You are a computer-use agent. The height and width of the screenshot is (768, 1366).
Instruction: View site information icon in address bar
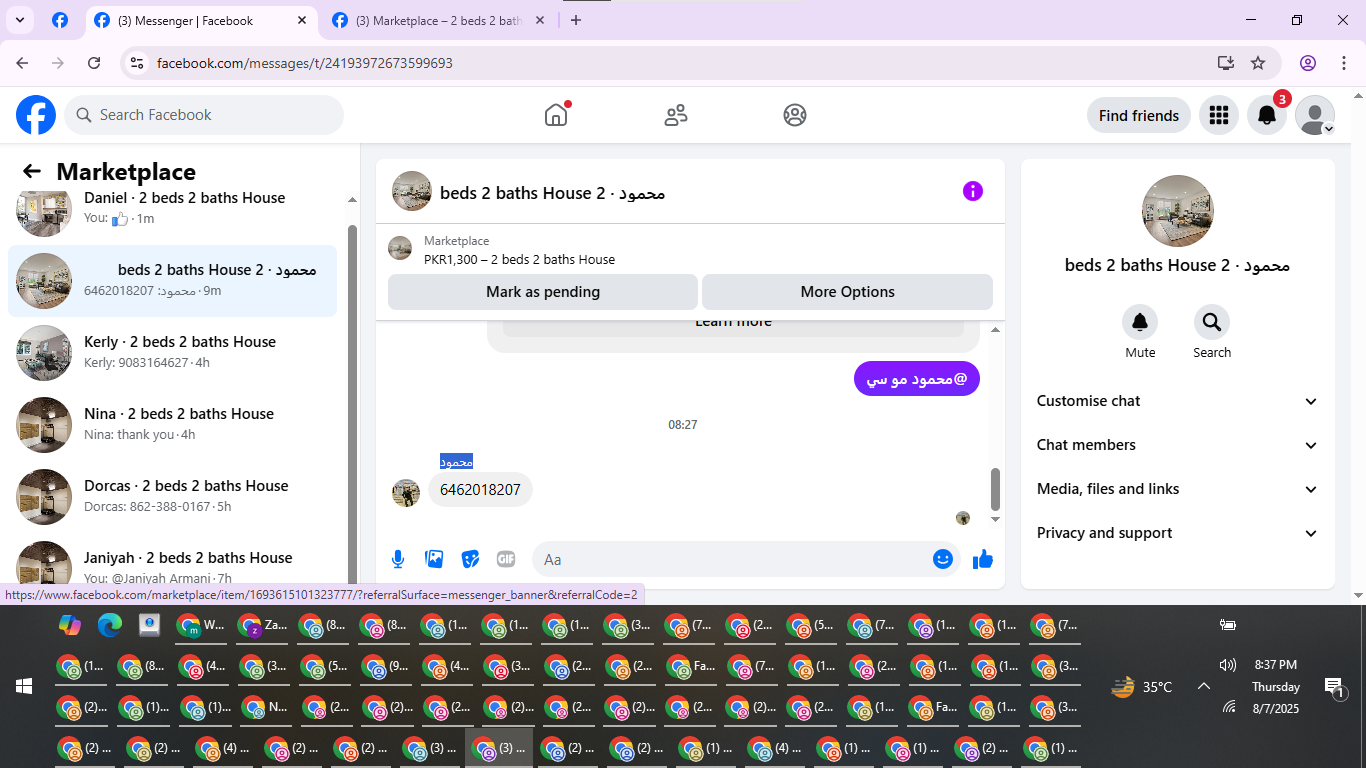click(x=138, y=63)
